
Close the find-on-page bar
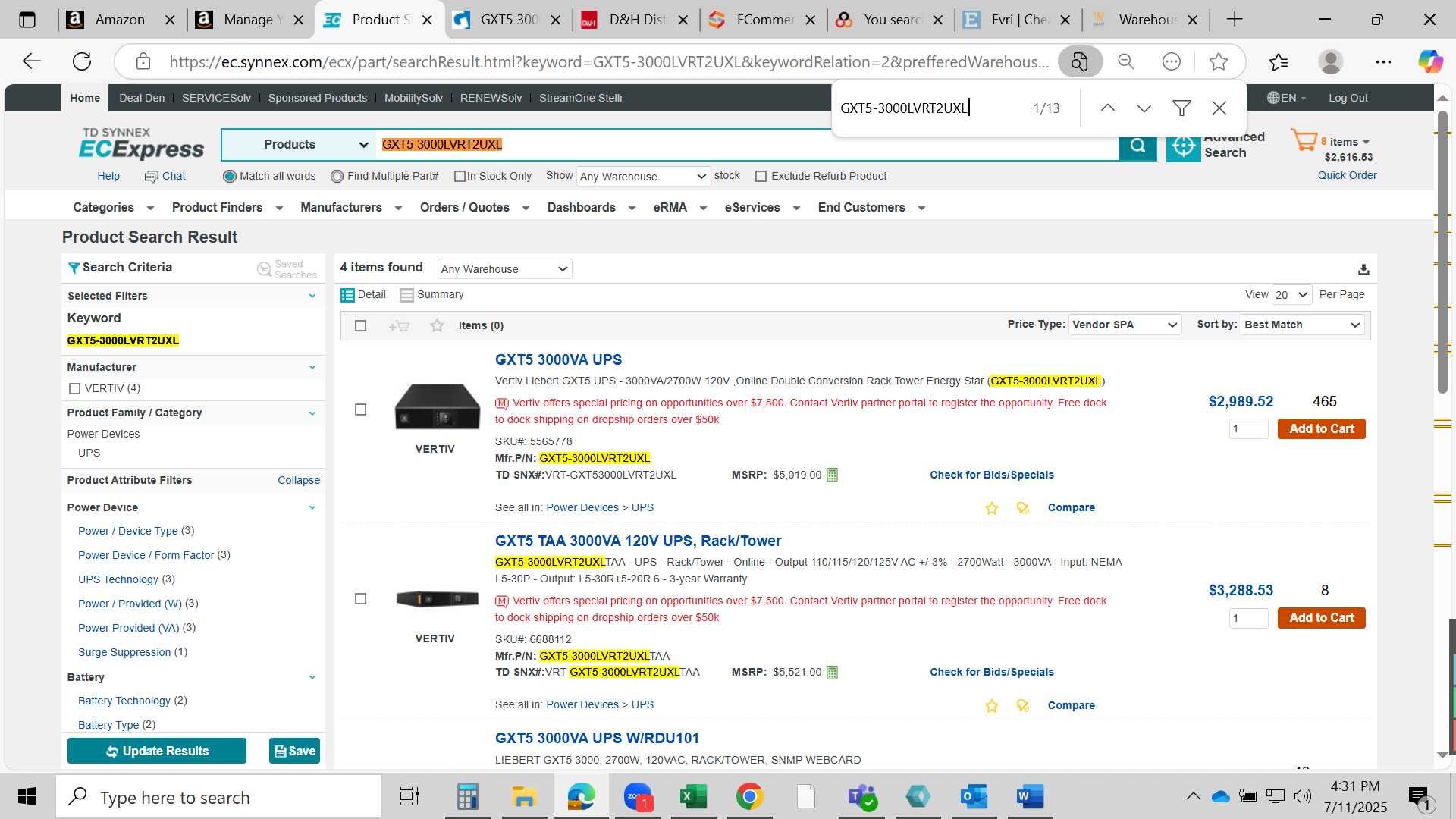[x=1219, y=108]
